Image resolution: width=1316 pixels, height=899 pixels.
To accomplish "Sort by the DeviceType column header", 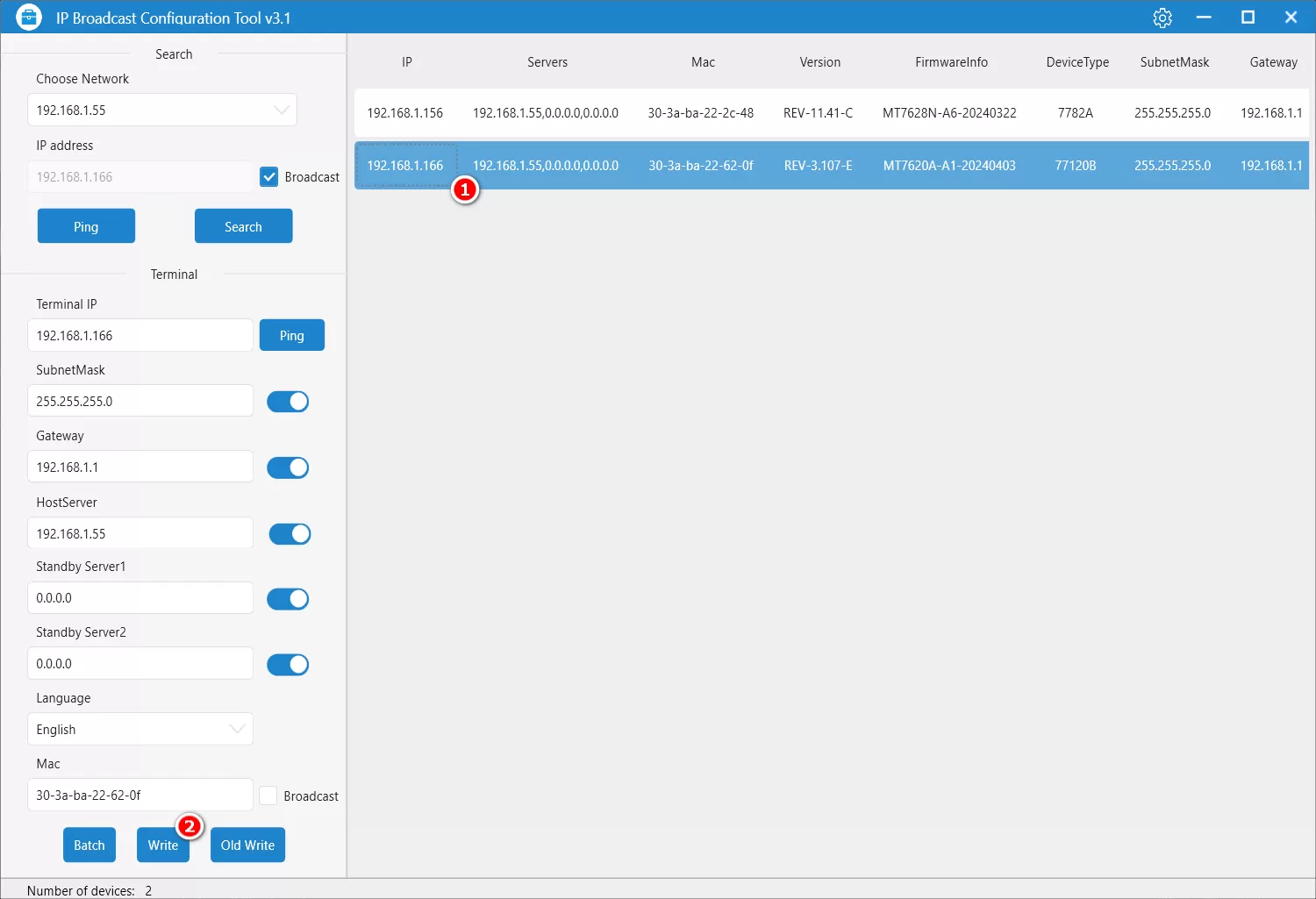I will tap(1077, 62).
